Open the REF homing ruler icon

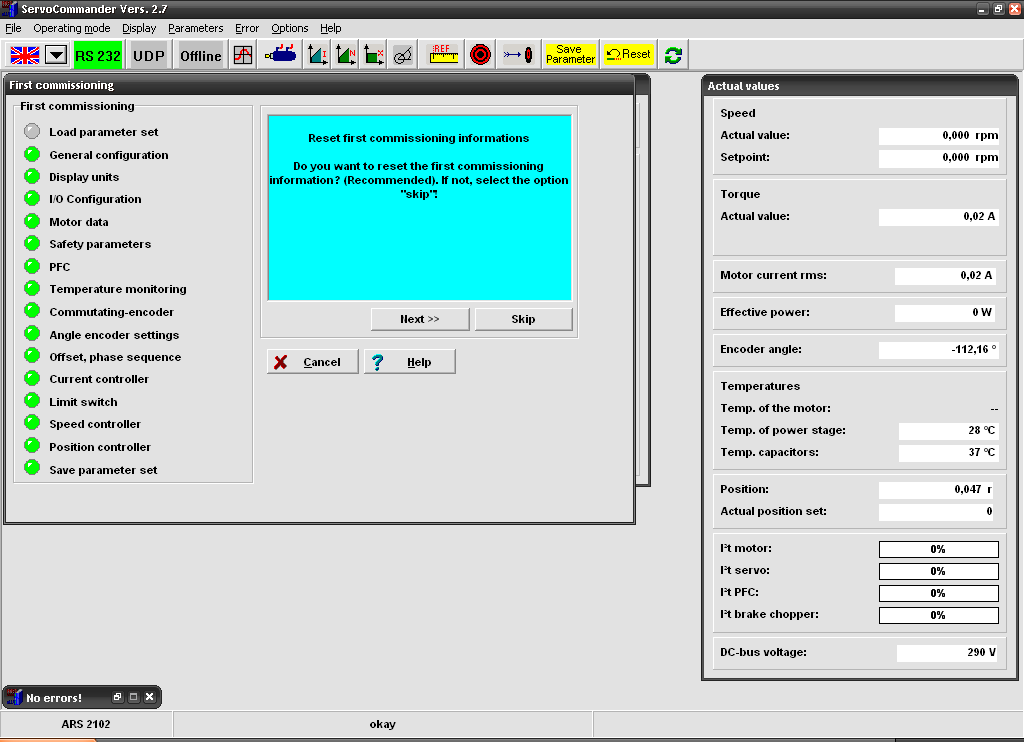(x=443, y=55)
